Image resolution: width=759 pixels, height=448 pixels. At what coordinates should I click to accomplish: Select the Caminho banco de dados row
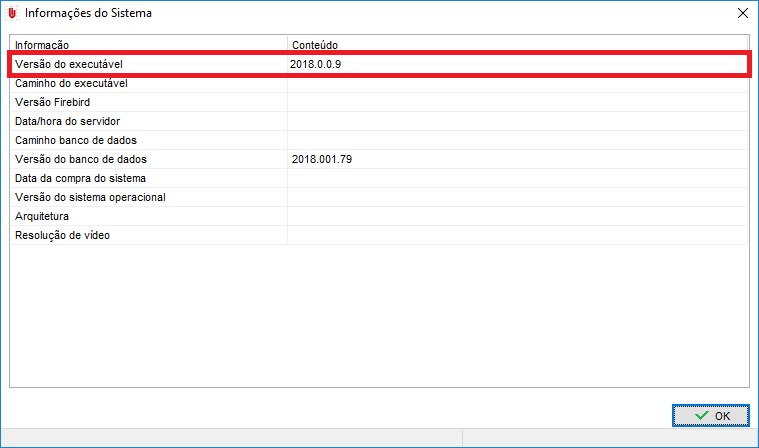click(x=75, y=140)
